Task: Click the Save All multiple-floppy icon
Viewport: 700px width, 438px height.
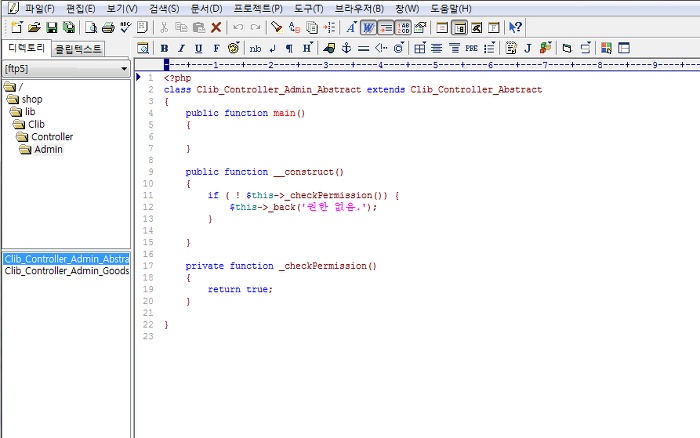Action: 69,27
